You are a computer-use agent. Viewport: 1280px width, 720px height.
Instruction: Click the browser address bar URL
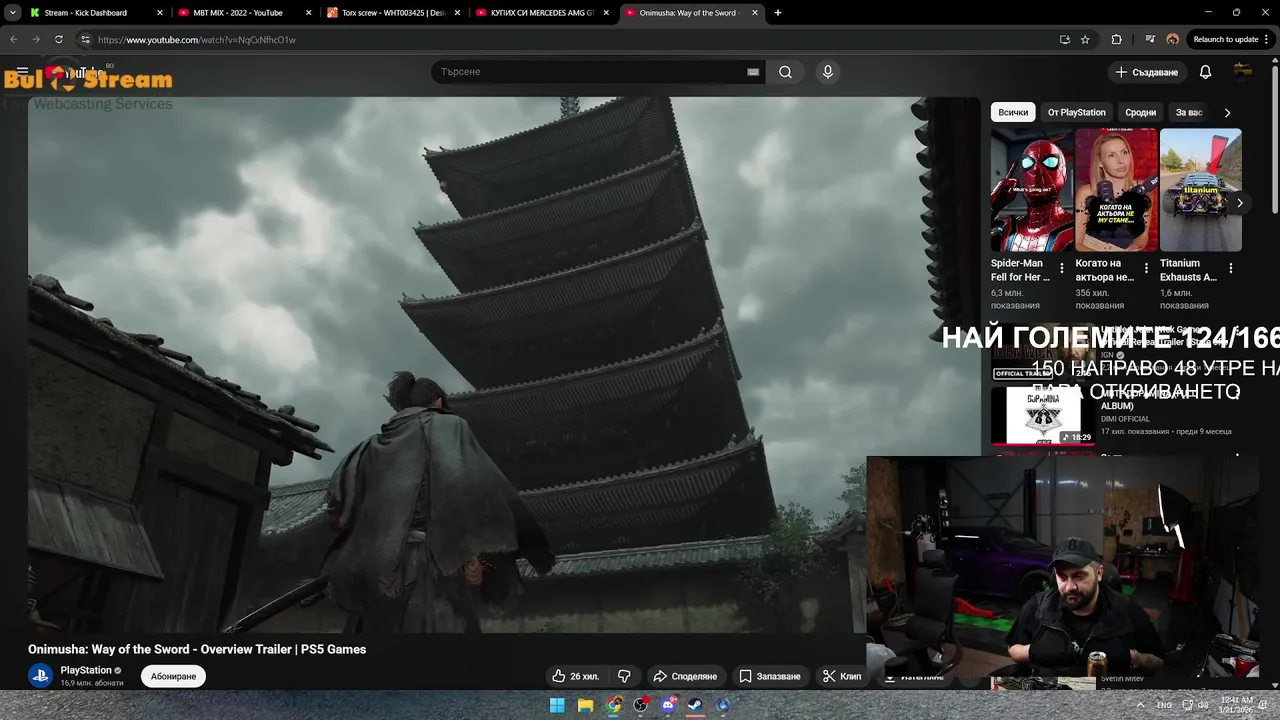[197, 40]
